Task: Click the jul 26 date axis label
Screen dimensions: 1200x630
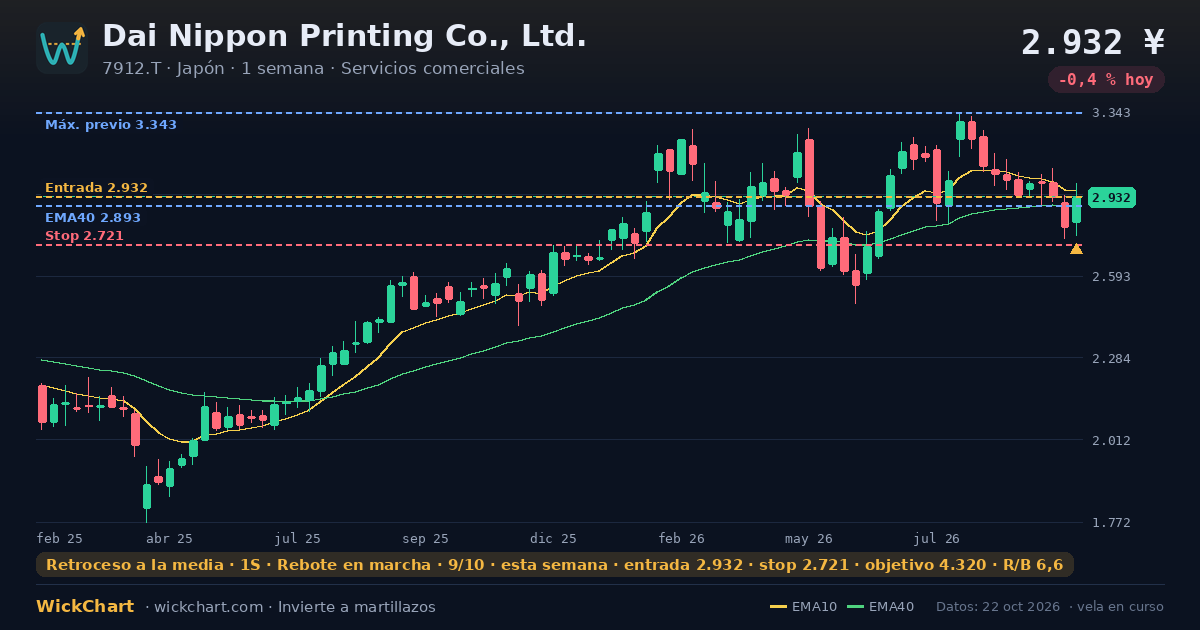Action: [937, 538]
